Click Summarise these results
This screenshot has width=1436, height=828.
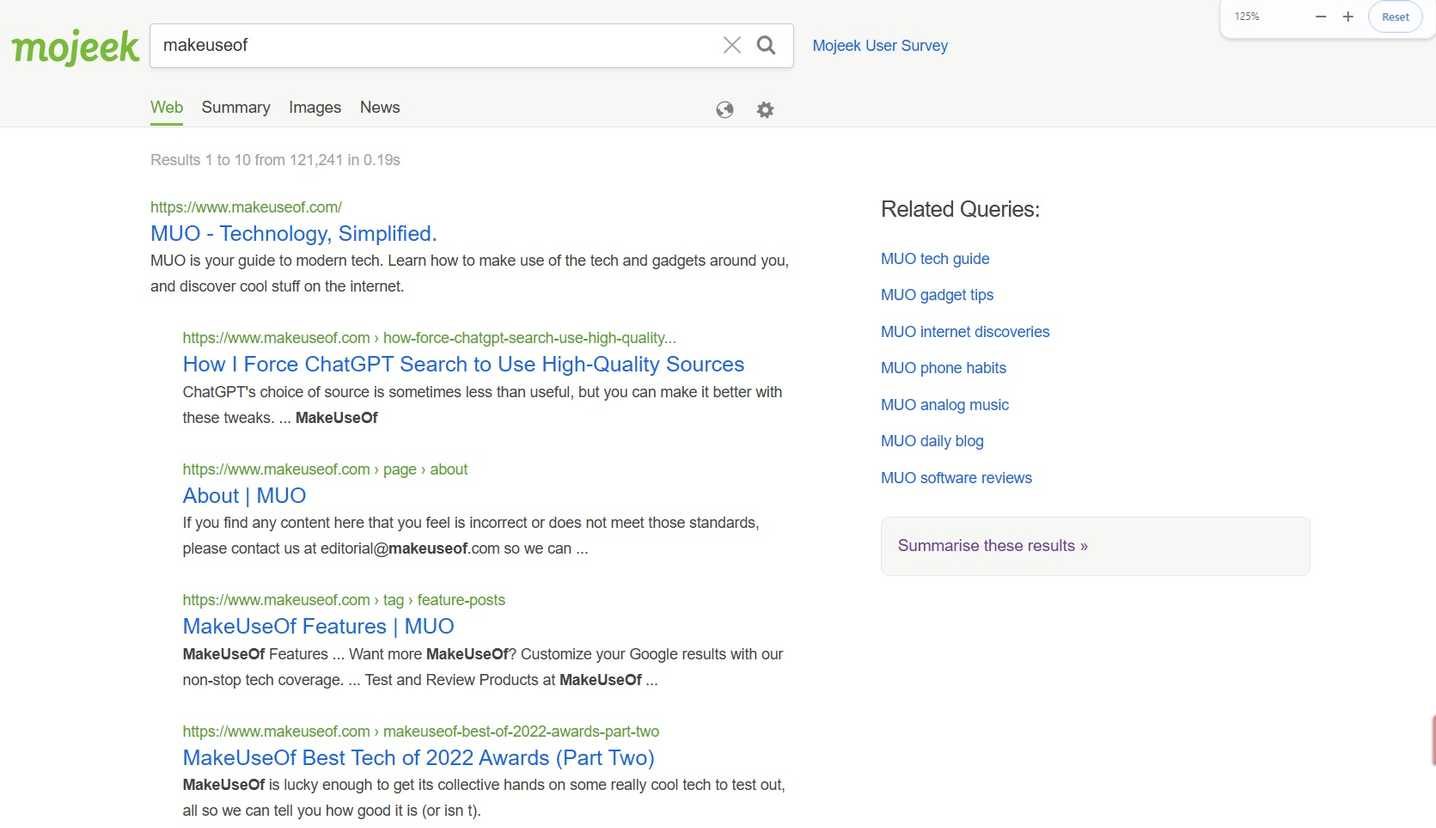click(x=992, y=545)
